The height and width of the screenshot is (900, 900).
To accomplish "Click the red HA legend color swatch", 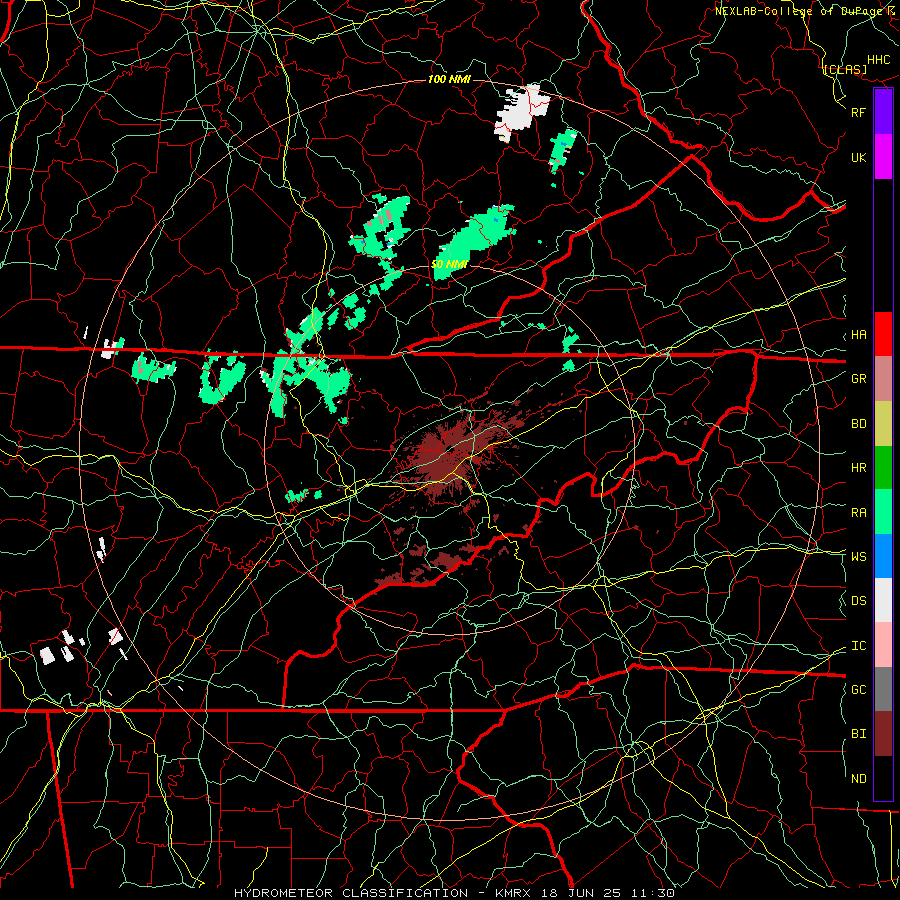I will 883,334.
